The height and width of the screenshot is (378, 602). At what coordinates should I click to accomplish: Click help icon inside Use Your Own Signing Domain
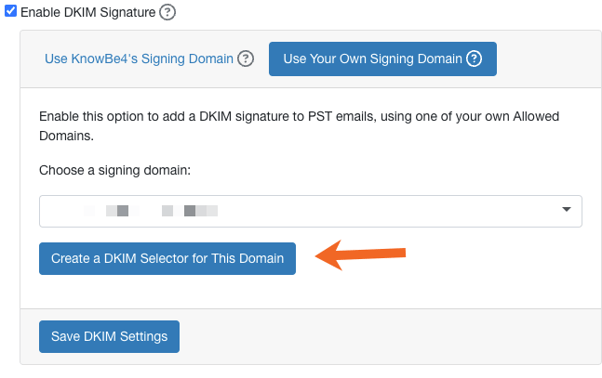[474, 59]
